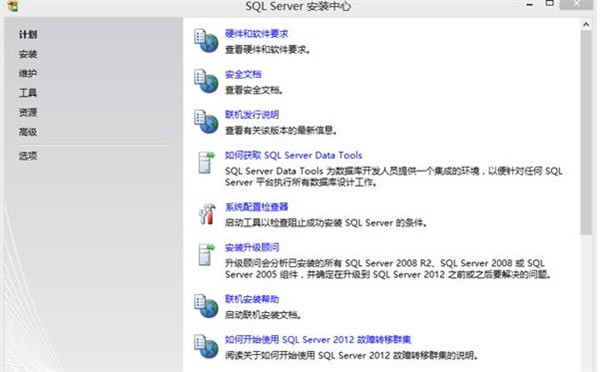
Task: Switch to the 安装 section
Action: click(x=28, y=54)
